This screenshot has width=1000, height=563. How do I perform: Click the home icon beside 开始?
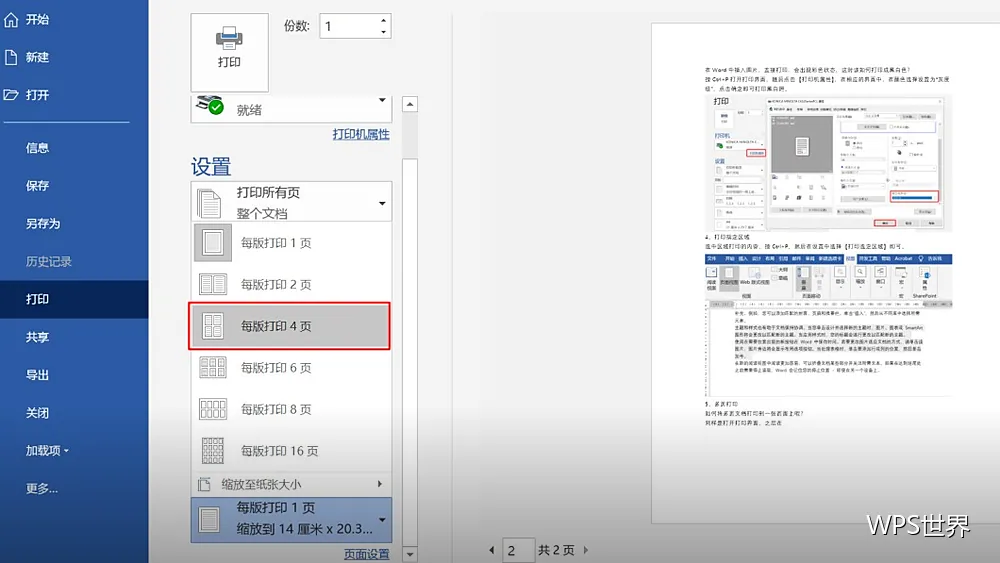click(11, 20)
